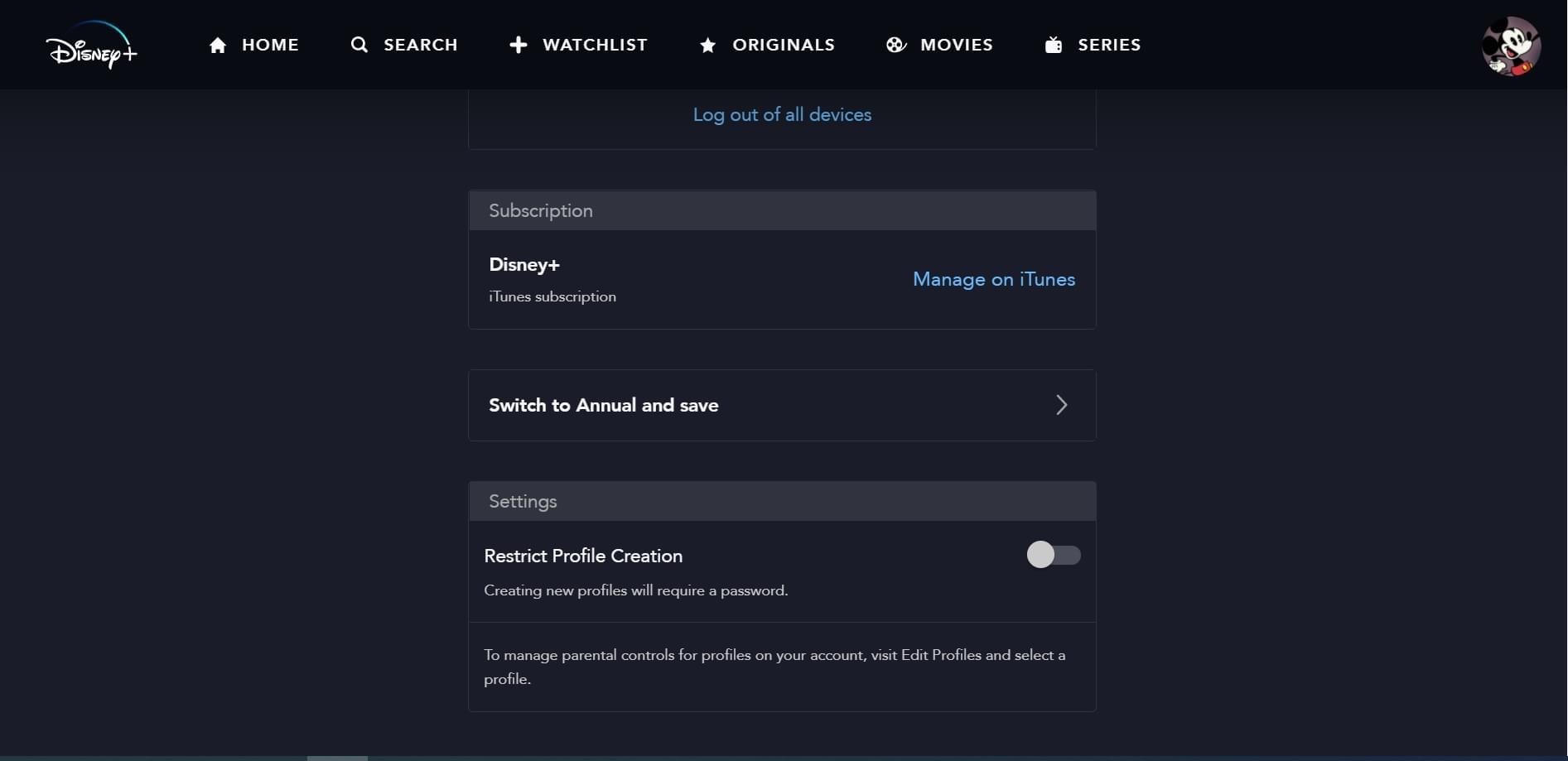Click the Creating new profiles password note
Image resolution: width=1568 pixels, height=761 pixels.
[x=636, y=590]
